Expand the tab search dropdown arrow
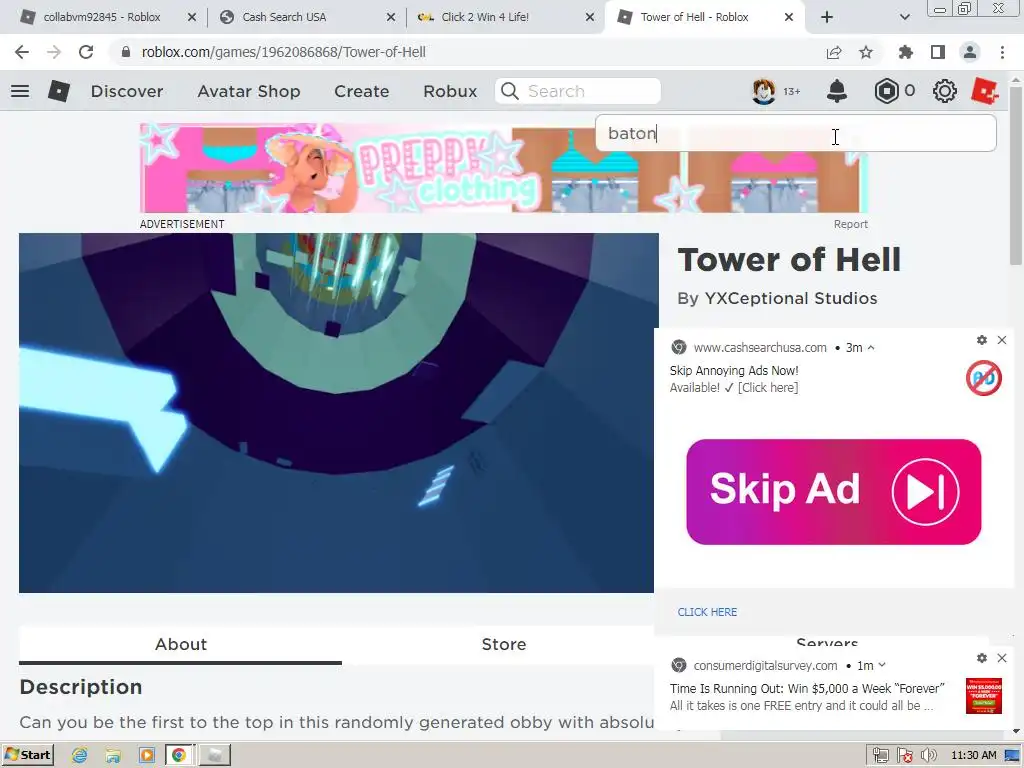The height and width of the screenshot is (768, 1024). point(904,17)
